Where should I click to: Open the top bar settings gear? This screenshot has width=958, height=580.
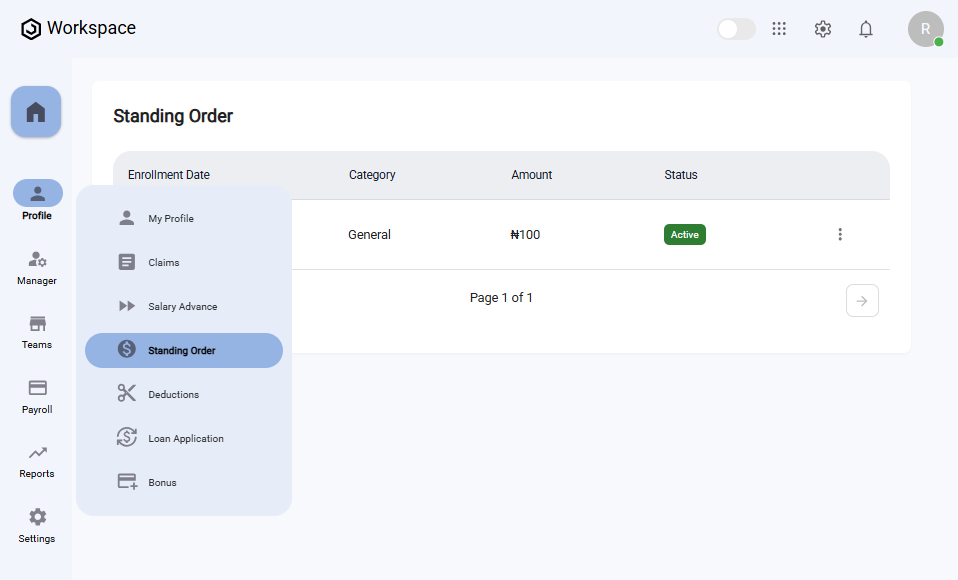click(x=823, y=29)
